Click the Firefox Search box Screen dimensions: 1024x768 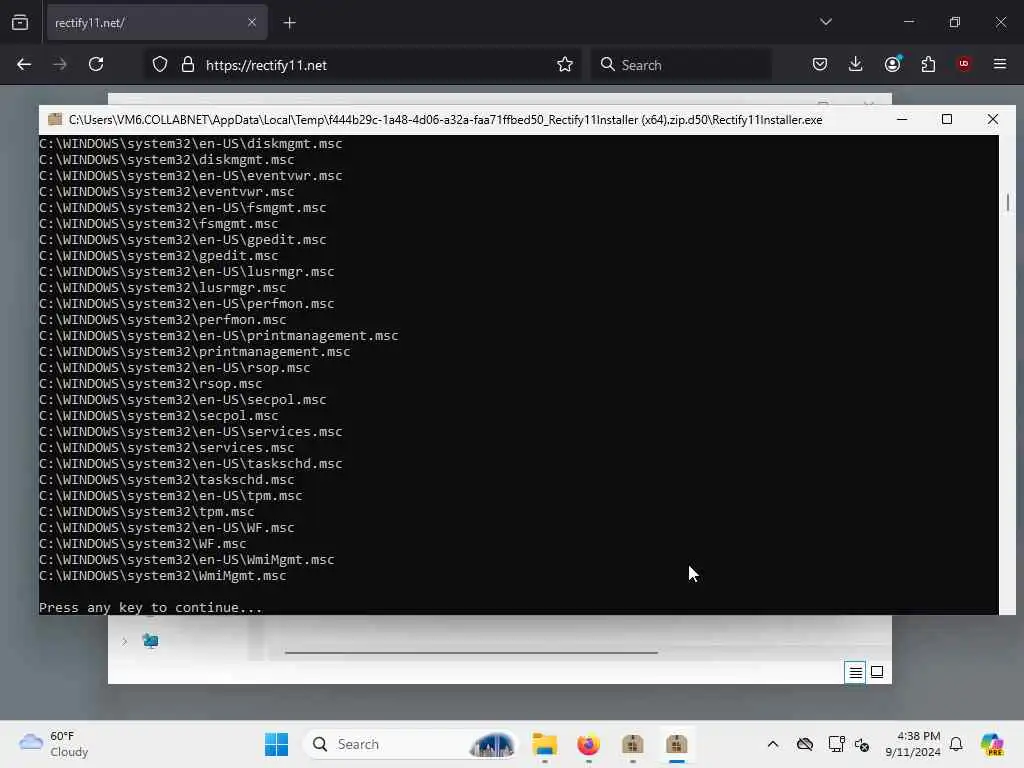point(682,65)
